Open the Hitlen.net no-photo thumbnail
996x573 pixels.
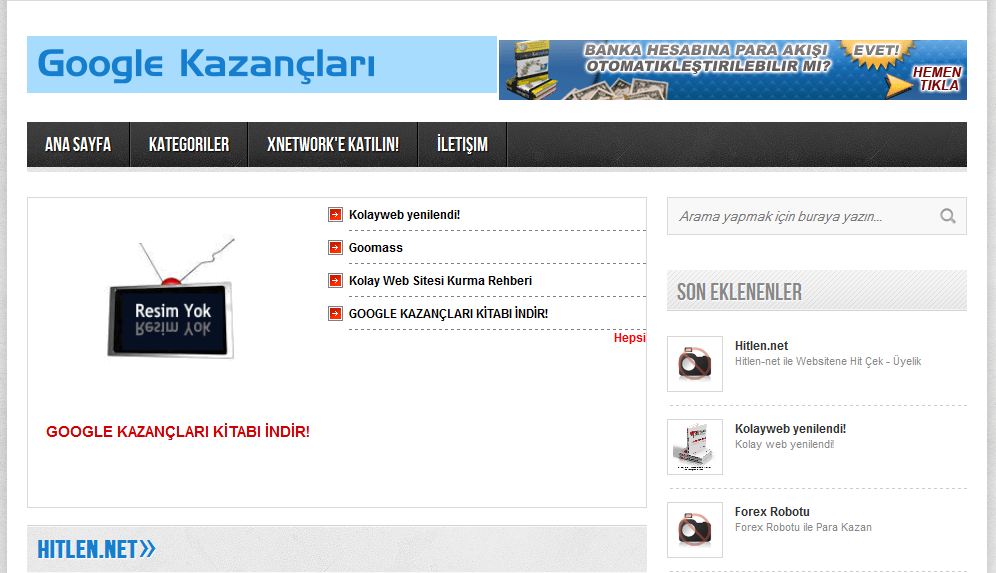(x=695, y=364)
